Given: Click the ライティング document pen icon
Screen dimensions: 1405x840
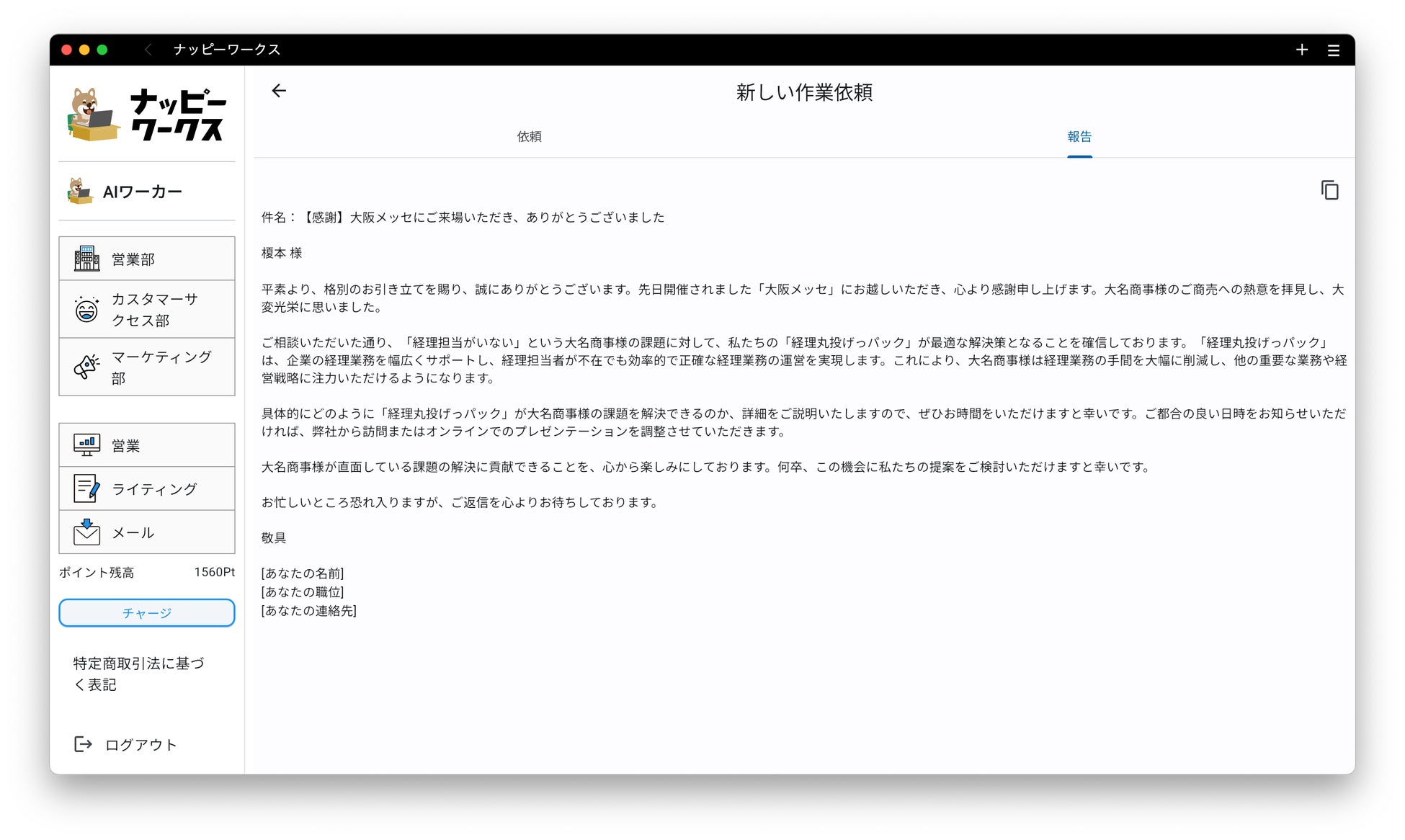Looking at the screenshot, I should pyautogui.click(x=86, y=488).
